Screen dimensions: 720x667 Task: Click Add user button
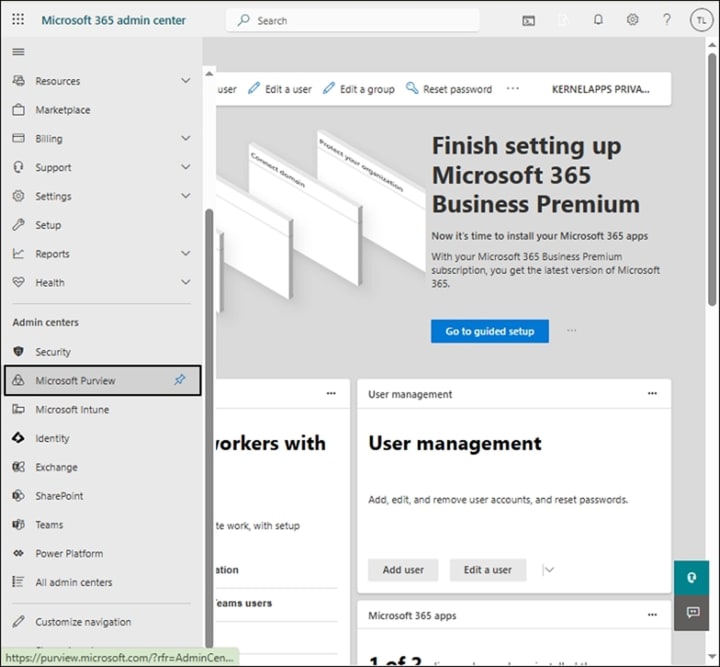[403, 570]
